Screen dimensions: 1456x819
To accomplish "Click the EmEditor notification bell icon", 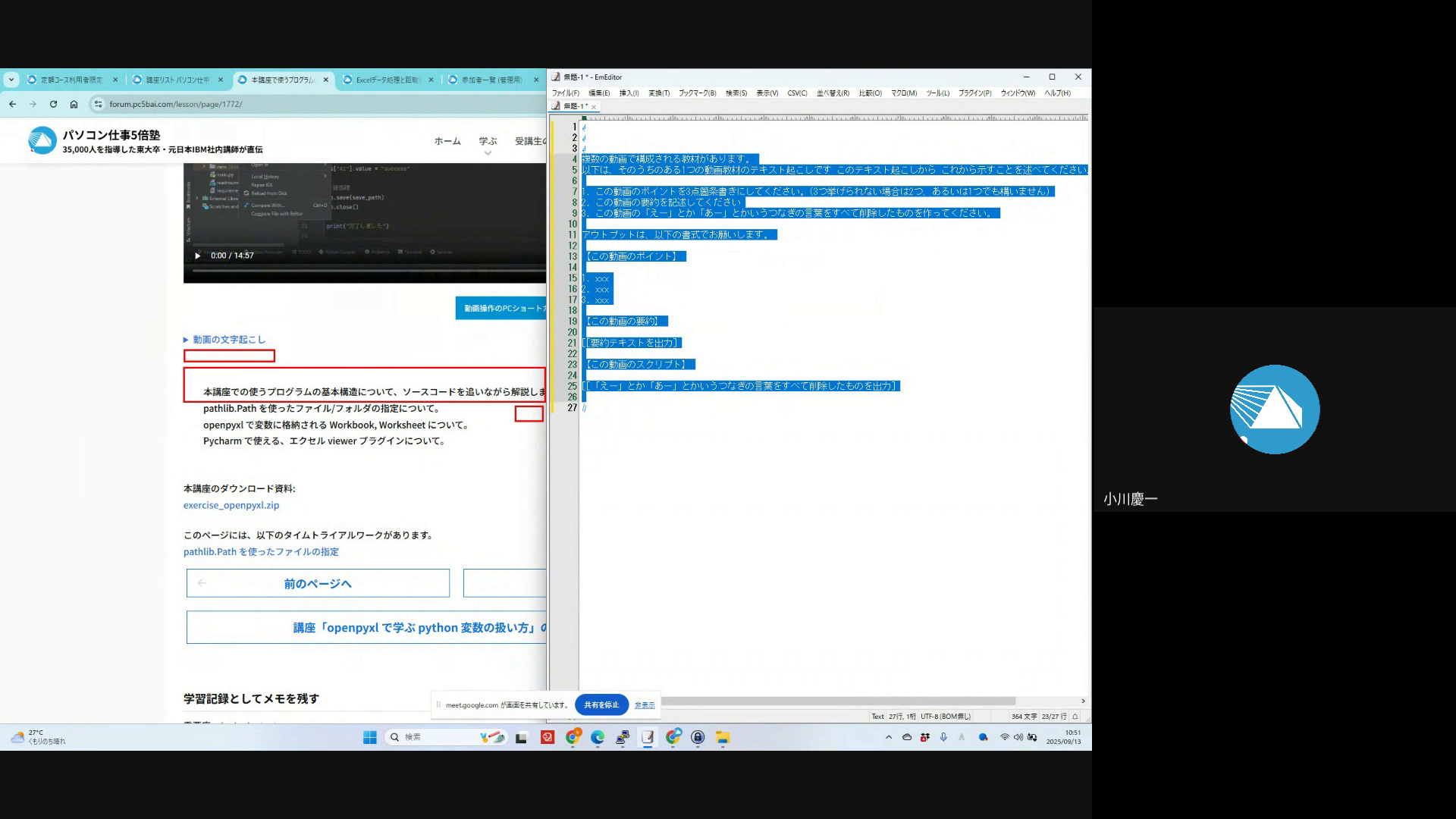I will tap(1075, 716).
